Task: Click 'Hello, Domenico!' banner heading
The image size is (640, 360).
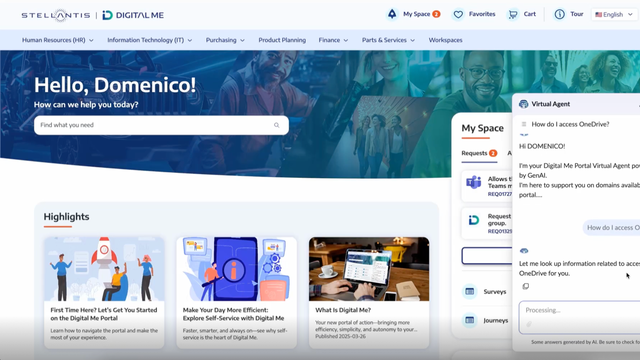Action: click(115, 85)
